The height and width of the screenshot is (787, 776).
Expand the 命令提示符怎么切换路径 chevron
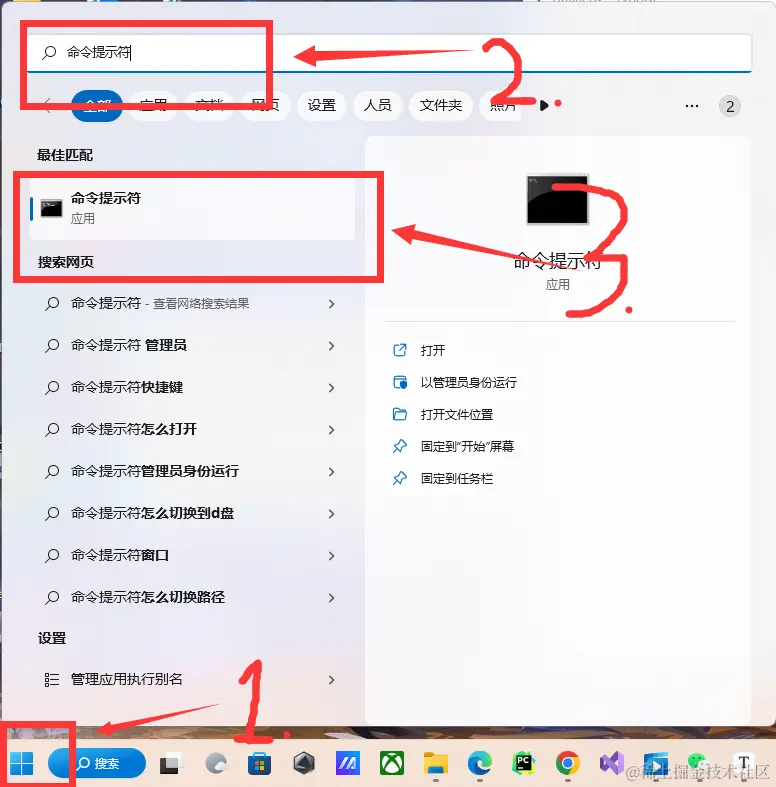tap(331, 598)
